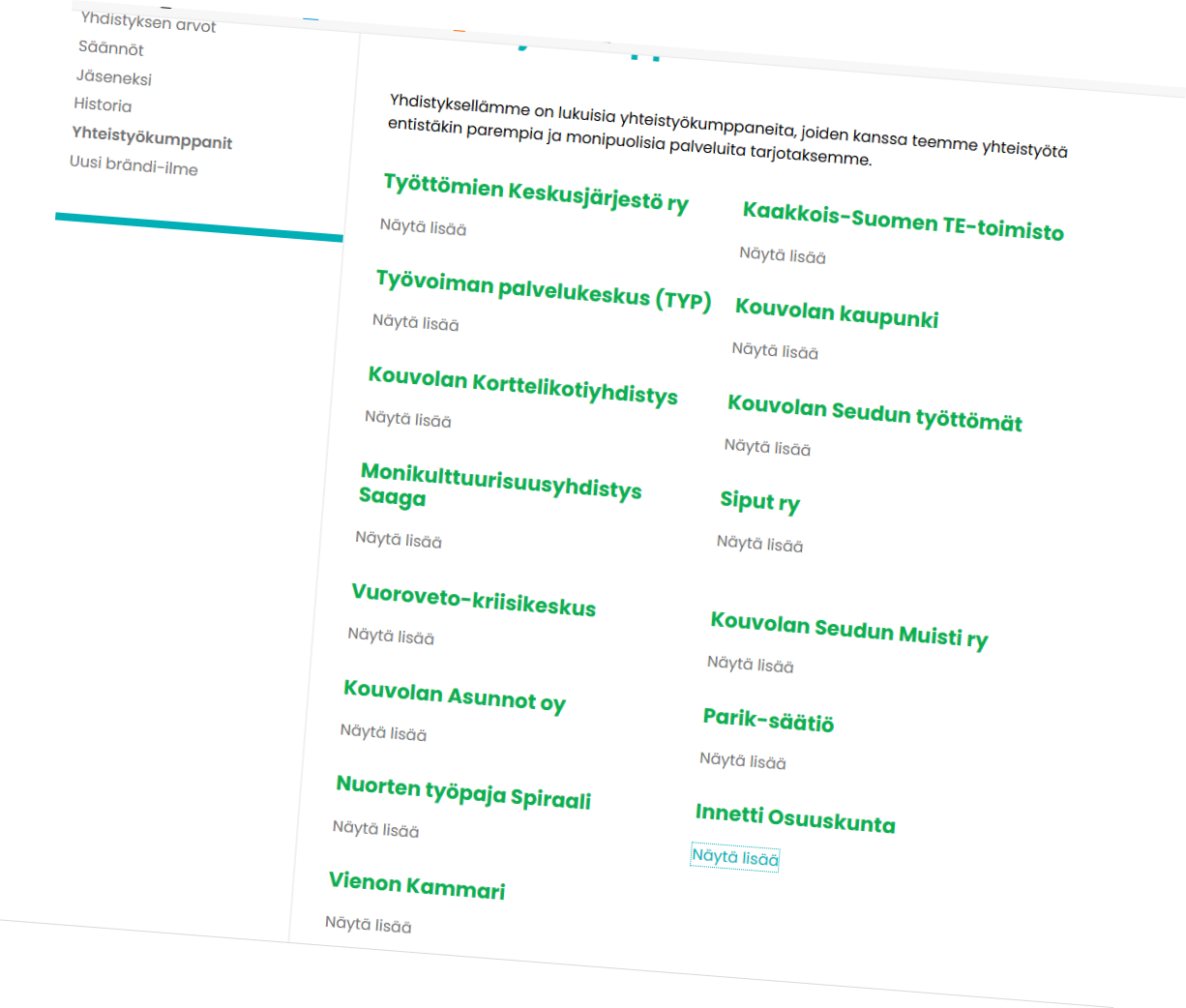
Task: Click the Nuorten työpaja Spiraali heading
Action: click(462, 792)
